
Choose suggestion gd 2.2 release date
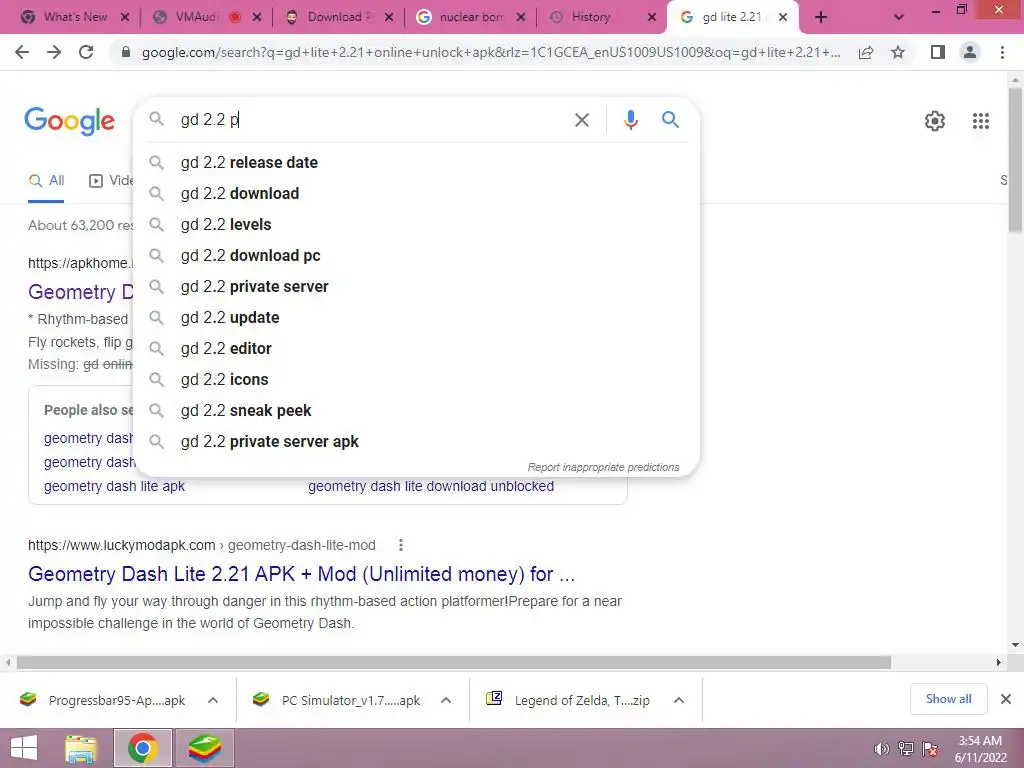[x=417, y=163]
